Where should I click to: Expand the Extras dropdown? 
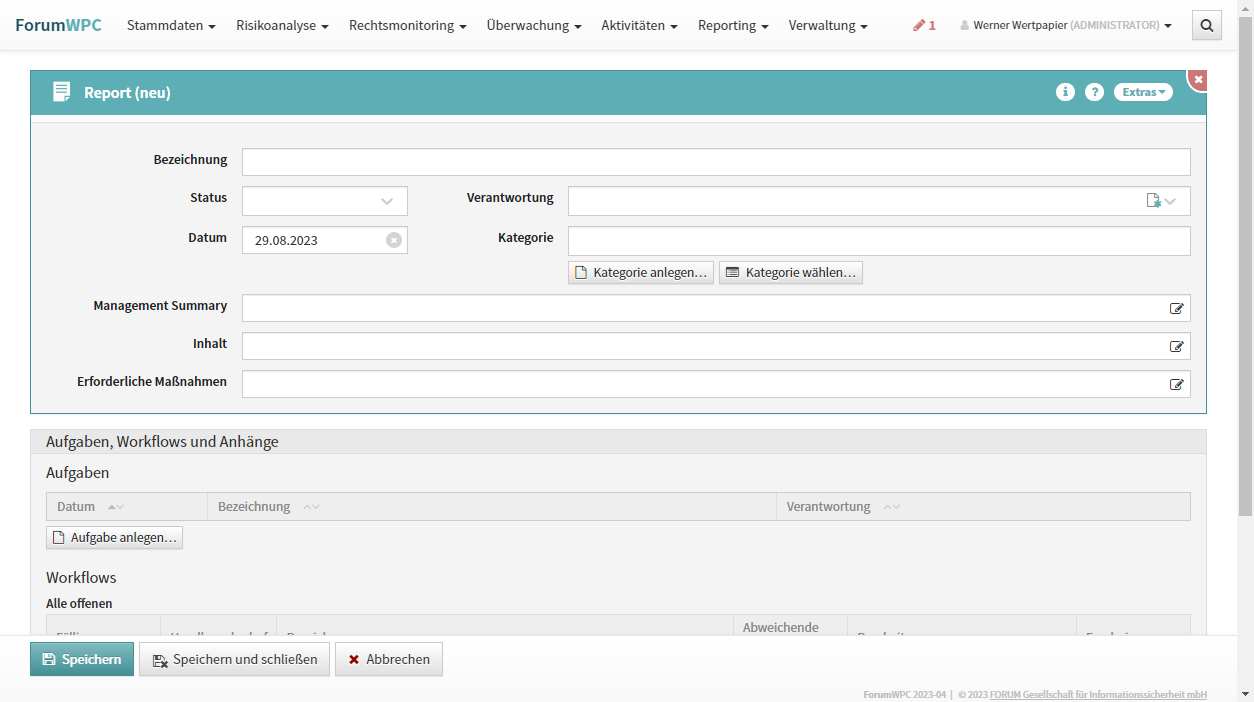(x=1143, y=92)
